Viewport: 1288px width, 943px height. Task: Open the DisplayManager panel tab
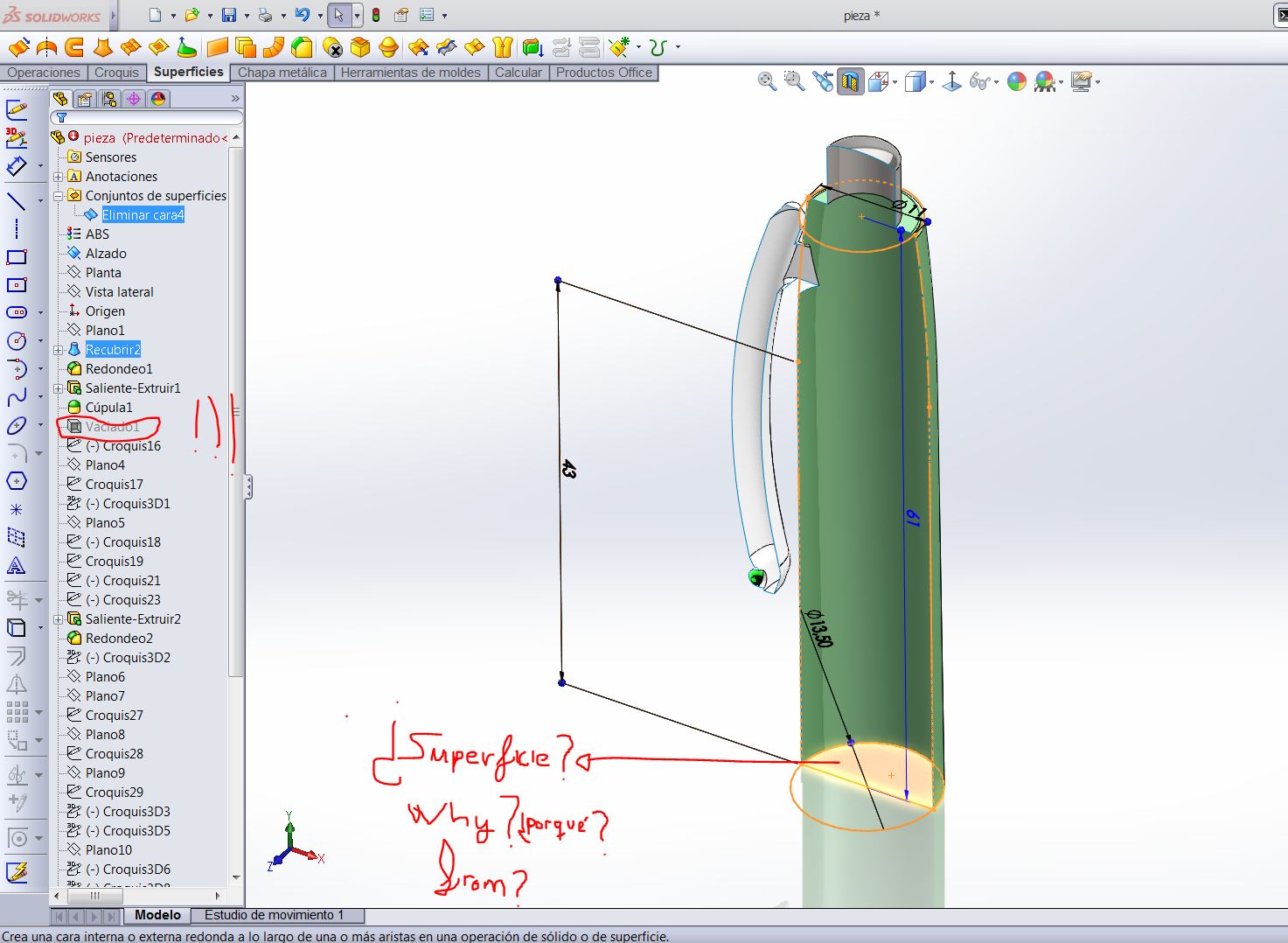coord(158,98)
